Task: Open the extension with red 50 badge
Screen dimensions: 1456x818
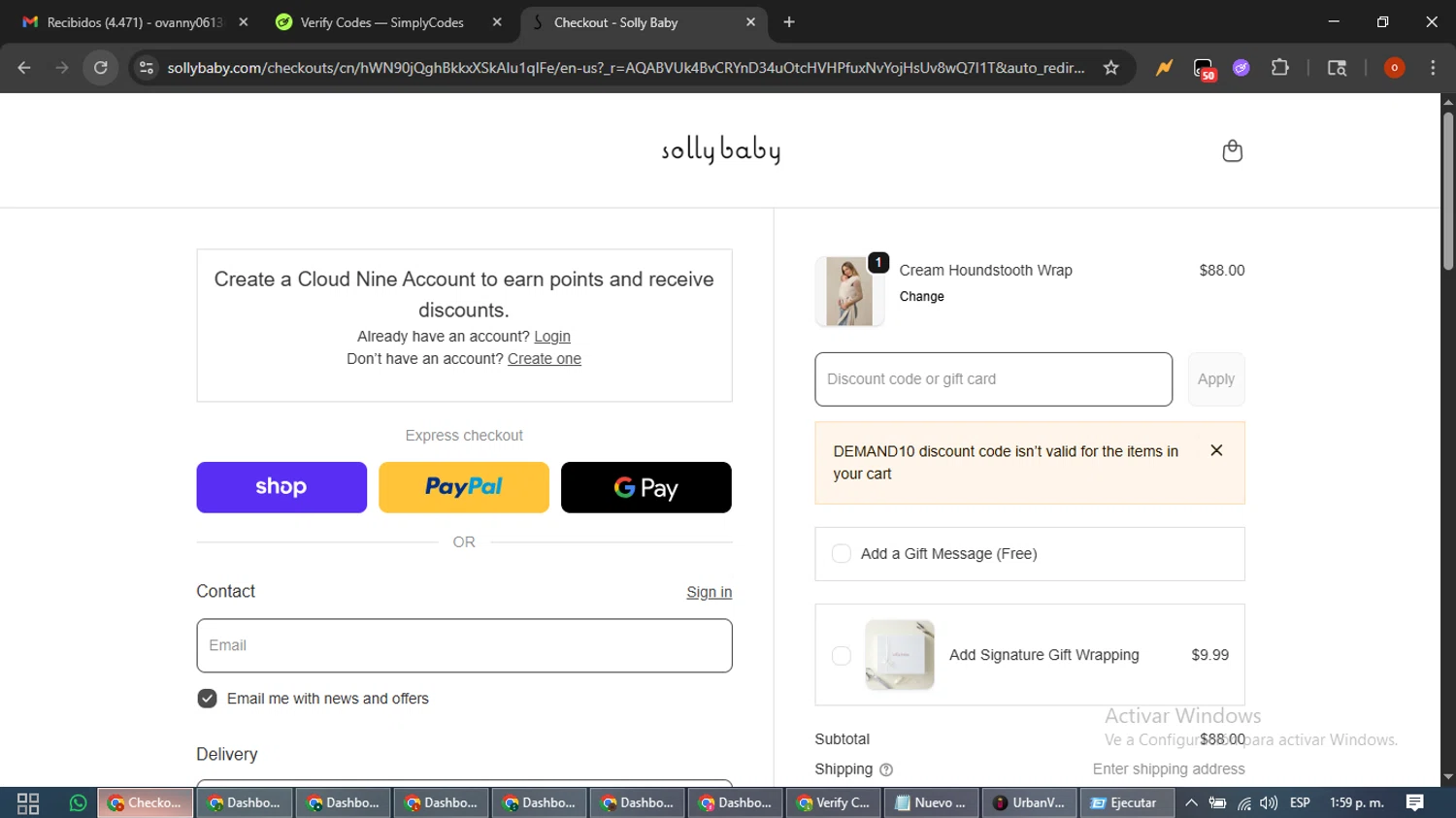Action: point(1204,69)
